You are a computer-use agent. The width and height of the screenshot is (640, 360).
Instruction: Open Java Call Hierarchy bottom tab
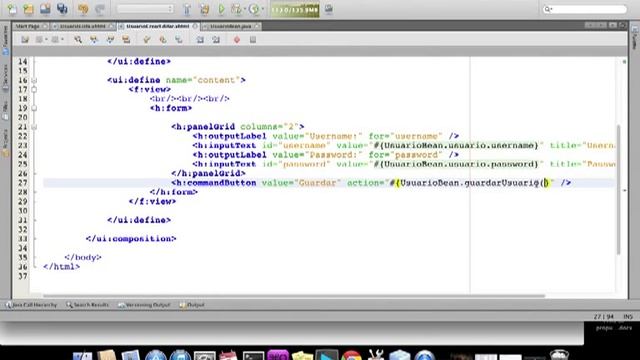(x=31, y=305)
